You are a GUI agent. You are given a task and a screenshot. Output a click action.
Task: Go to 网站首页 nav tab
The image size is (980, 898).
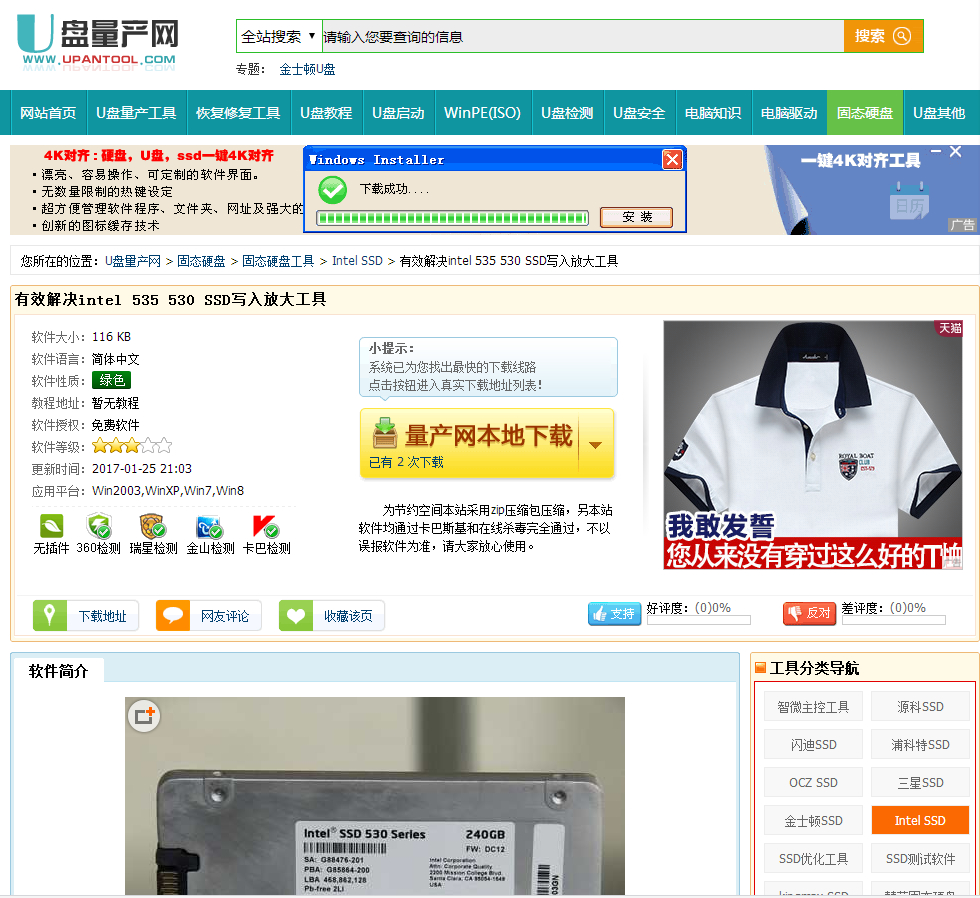48,113
